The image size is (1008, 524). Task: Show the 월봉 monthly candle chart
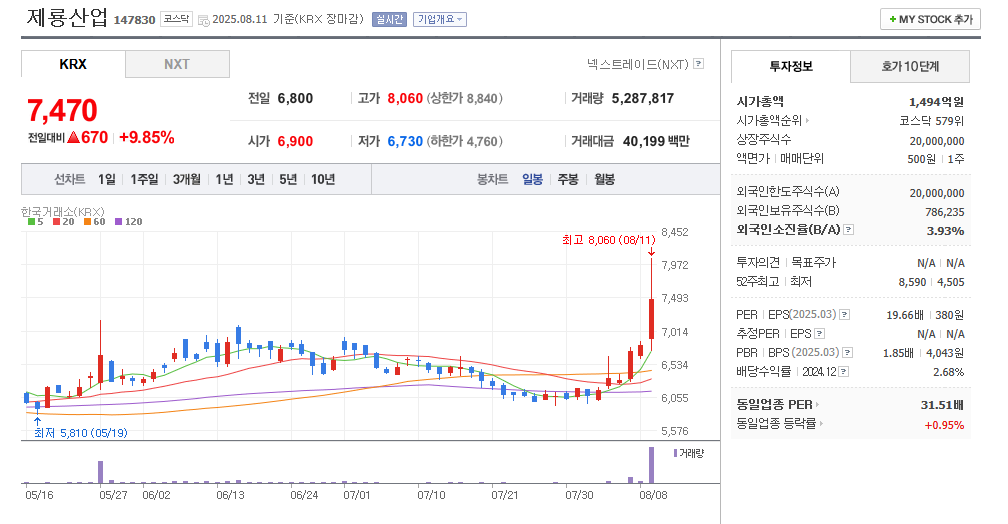point(604,179)
